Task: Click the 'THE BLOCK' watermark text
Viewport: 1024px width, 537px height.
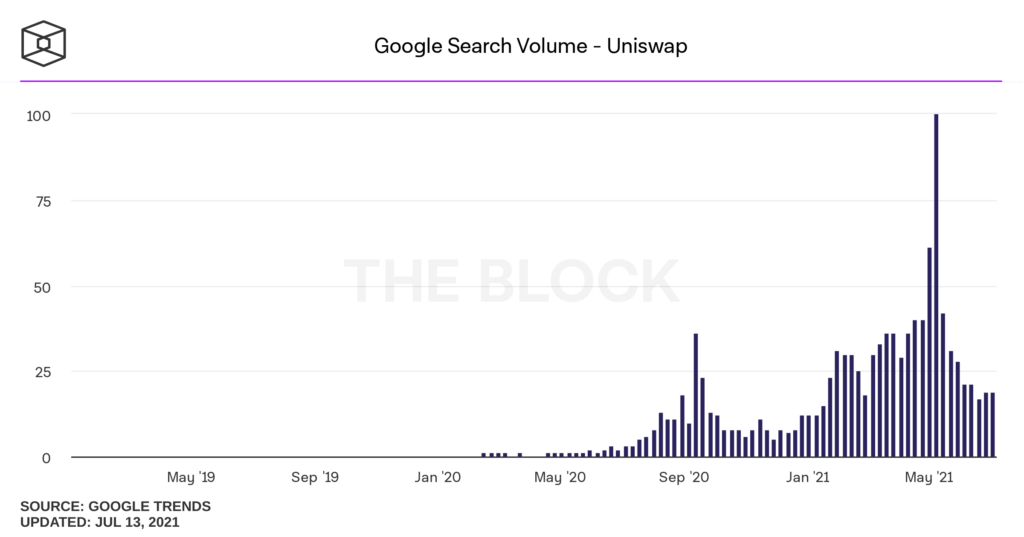Action: point(511,282)
